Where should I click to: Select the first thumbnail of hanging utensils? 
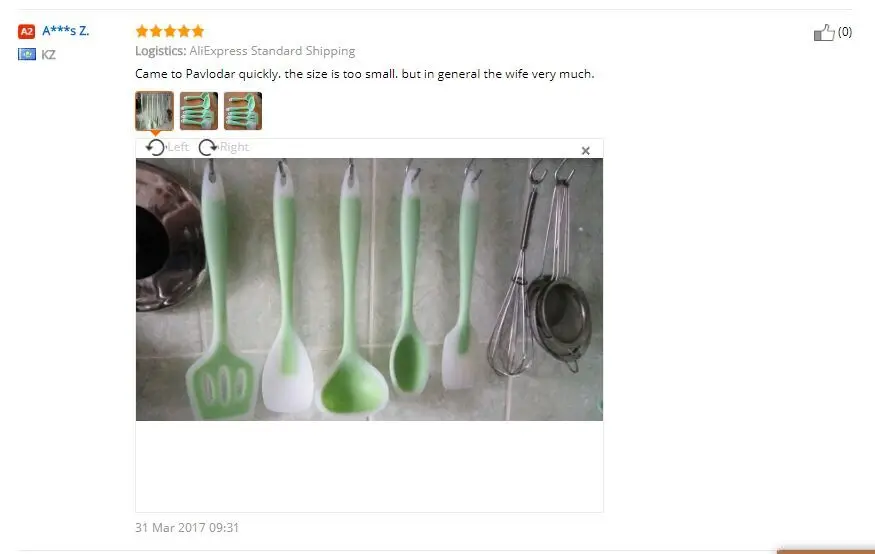click(x=155, y=111)
